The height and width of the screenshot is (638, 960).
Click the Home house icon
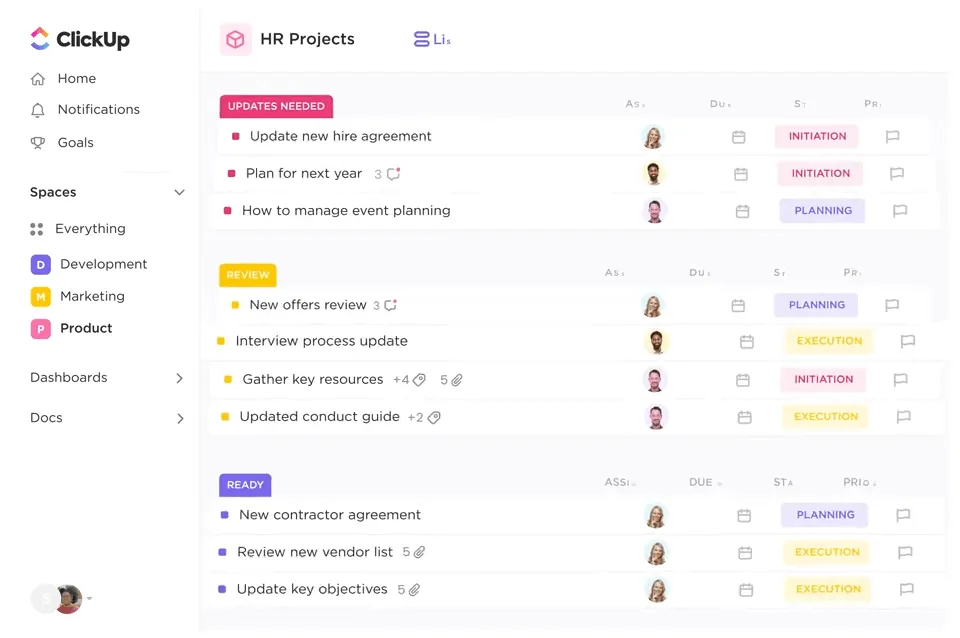(x=38, y=79)
